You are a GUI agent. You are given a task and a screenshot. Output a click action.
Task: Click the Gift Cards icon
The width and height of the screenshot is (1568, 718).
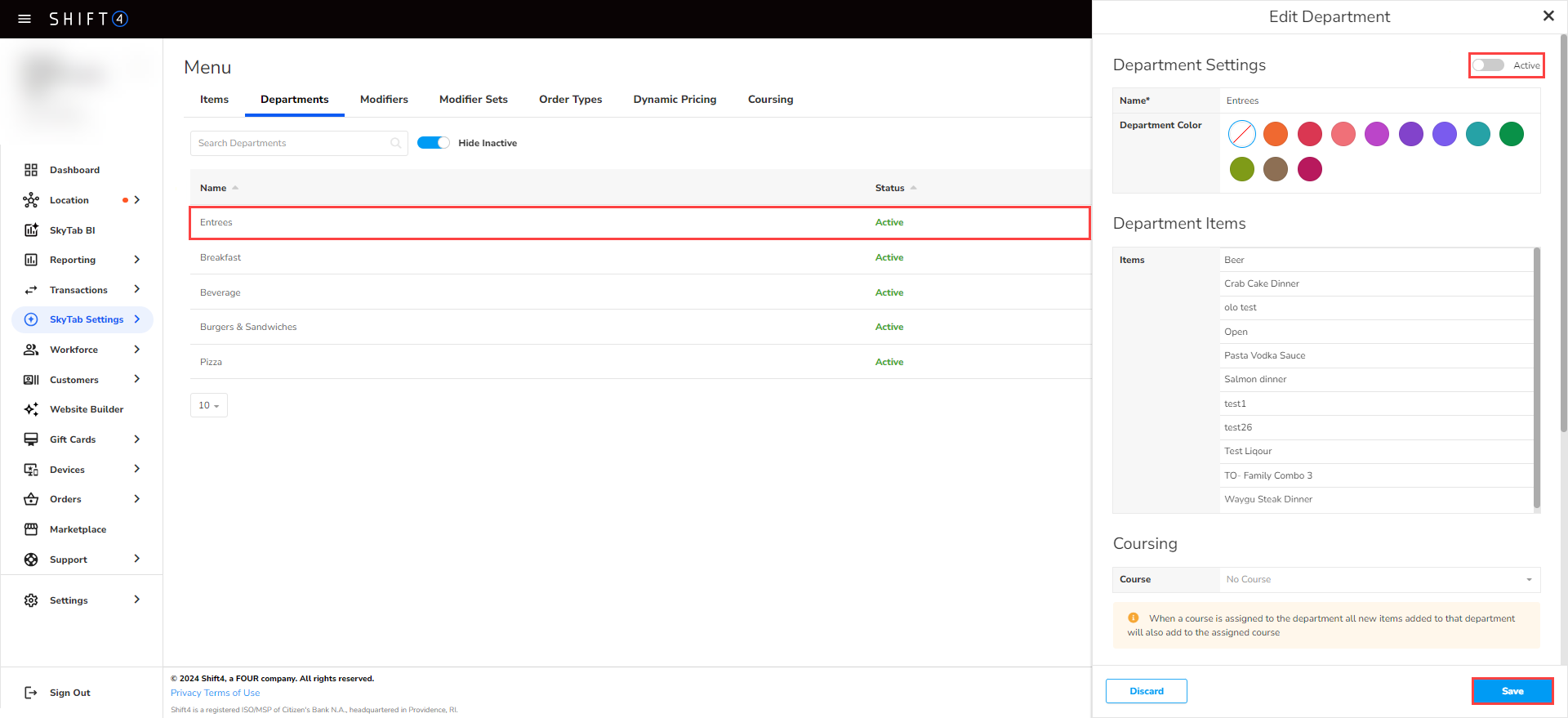(x=31, y=439)
